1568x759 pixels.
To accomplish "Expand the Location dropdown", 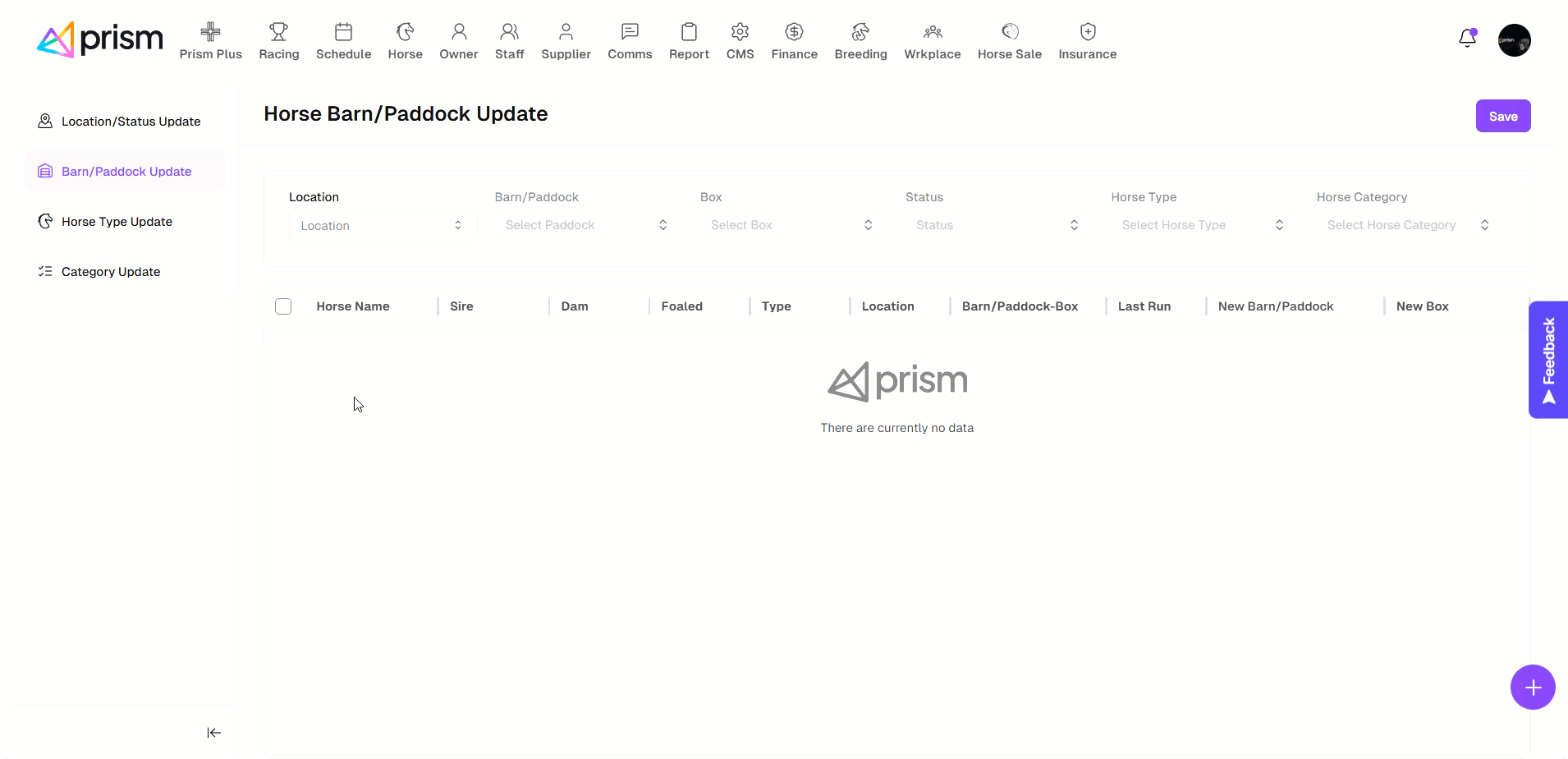I will (x=382, y=226).
